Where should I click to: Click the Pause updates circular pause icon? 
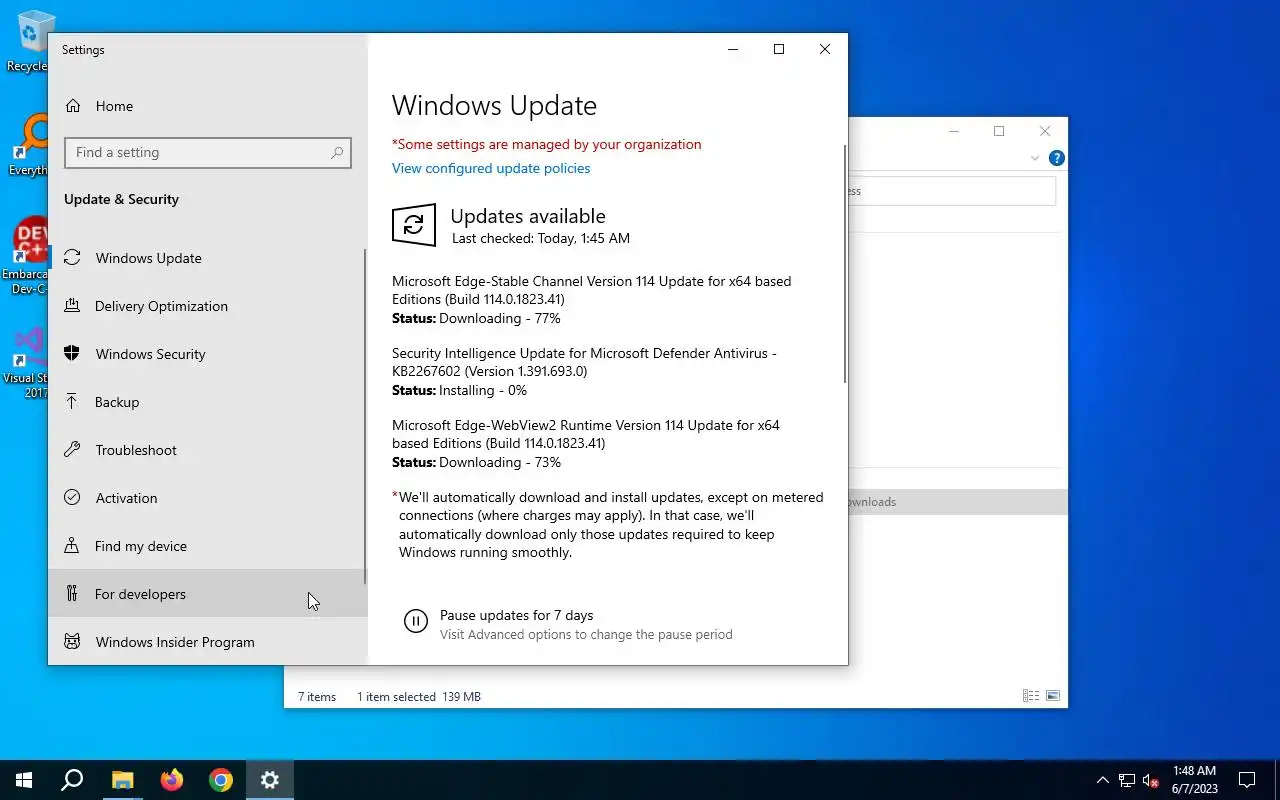click(x=416, y=621)
